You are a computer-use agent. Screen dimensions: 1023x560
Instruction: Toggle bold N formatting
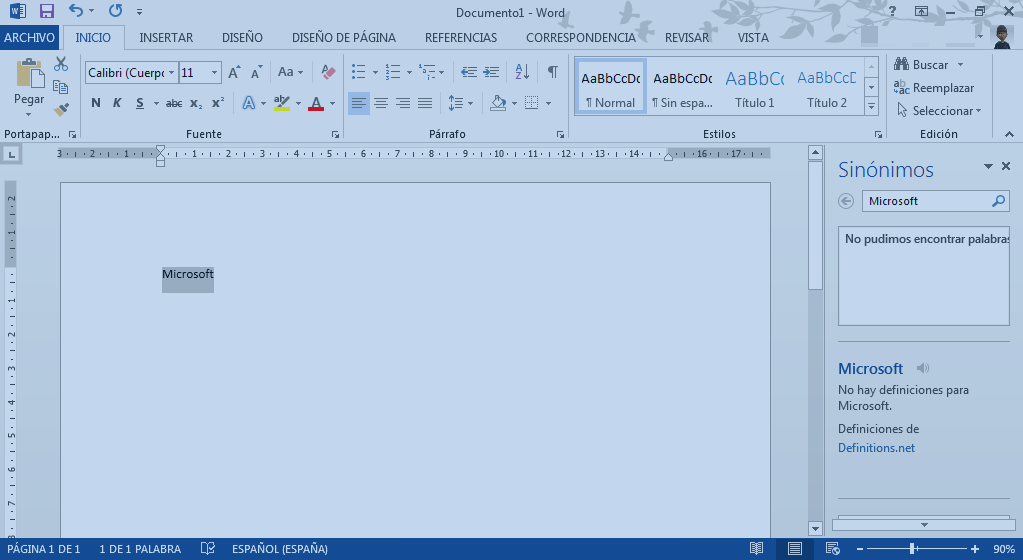pos(96,103)
